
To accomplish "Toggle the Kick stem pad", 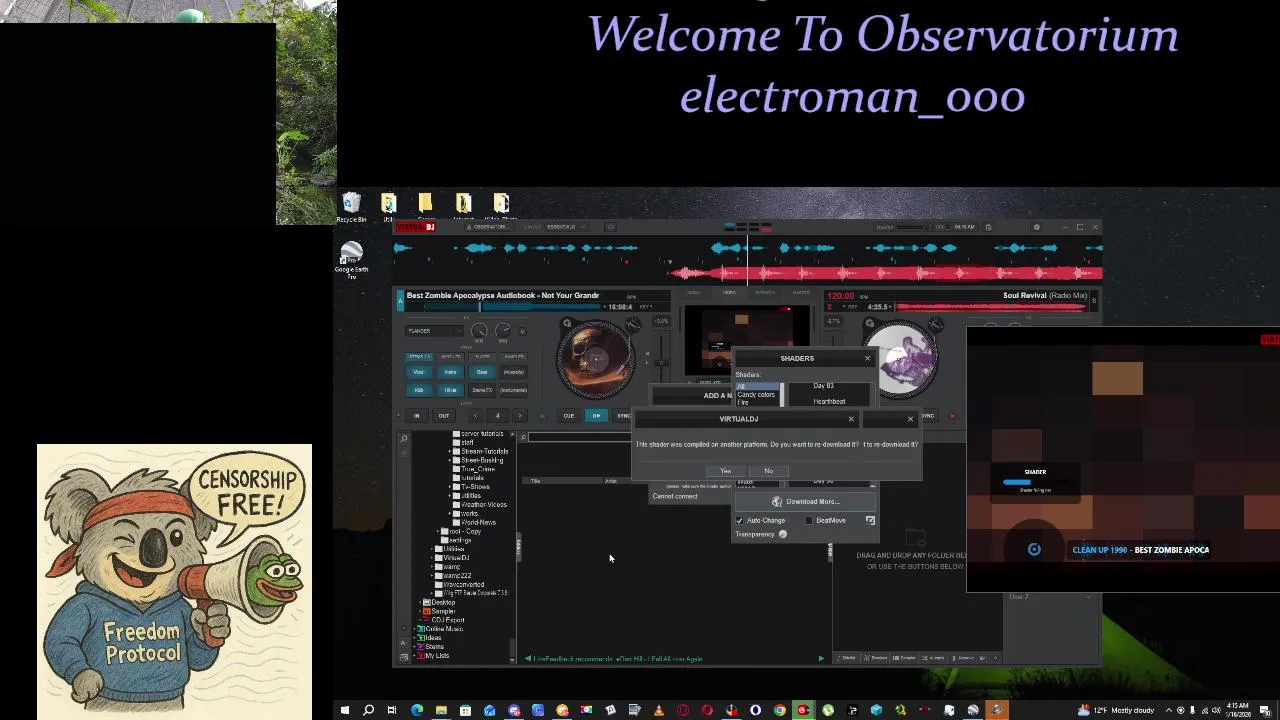I will click(419, 390).
